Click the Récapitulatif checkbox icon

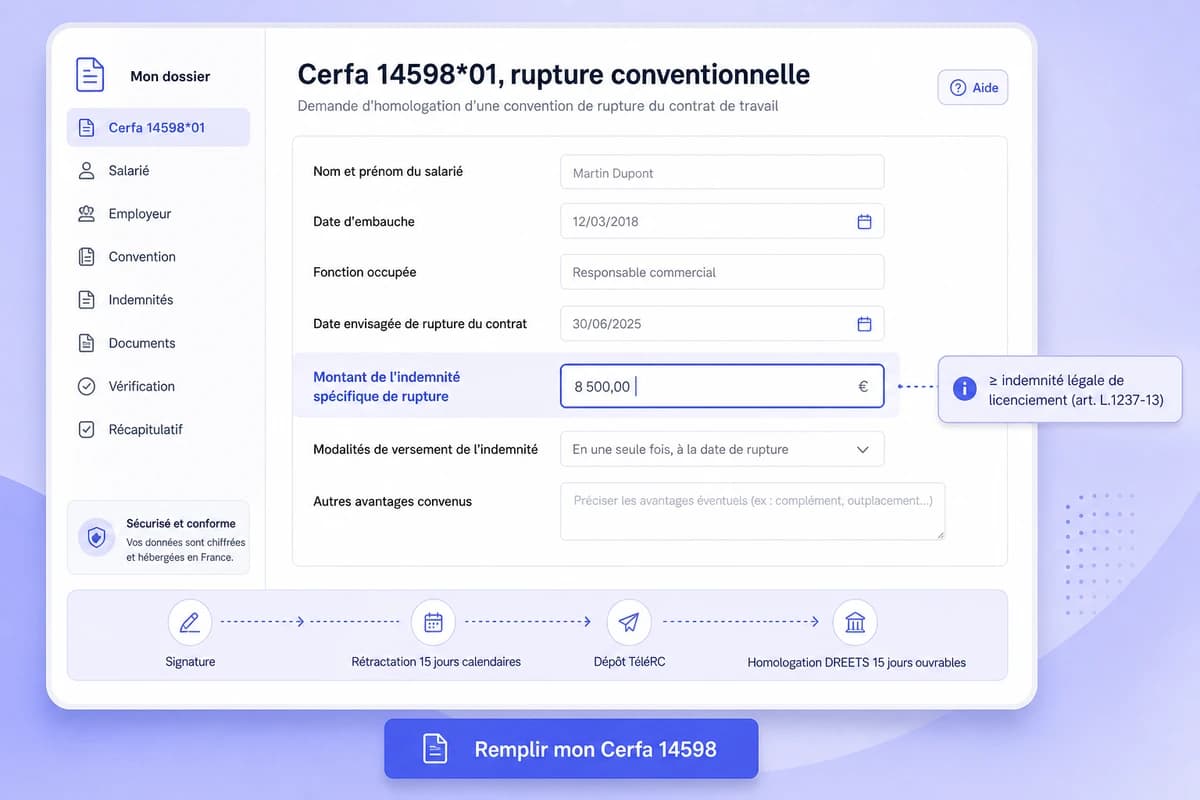pyautogui.click(x=86, y=429)
